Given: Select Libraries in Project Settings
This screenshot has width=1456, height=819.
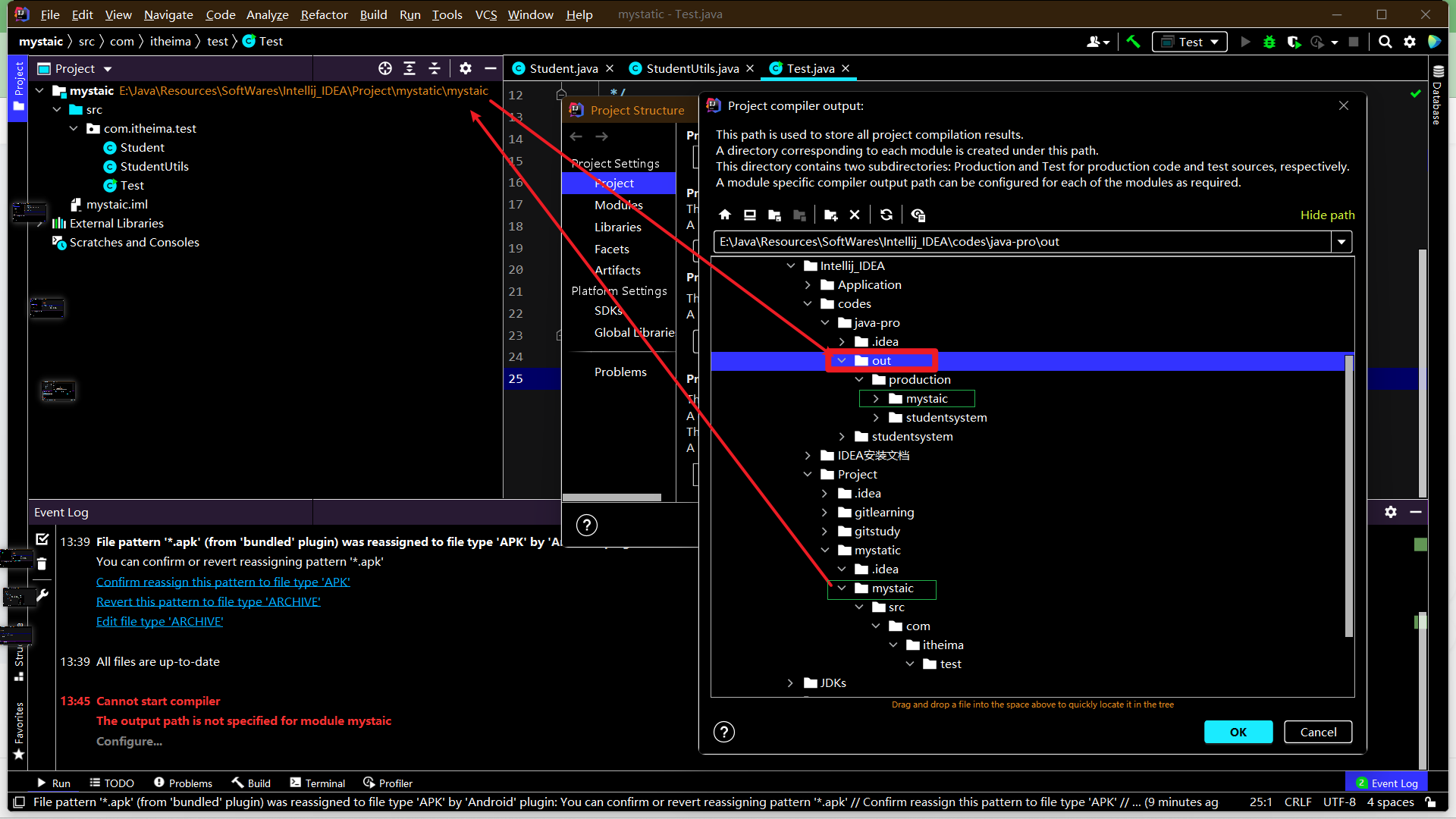Looking at the screenshot, I should pyautogui.click(x=618, y=227).
